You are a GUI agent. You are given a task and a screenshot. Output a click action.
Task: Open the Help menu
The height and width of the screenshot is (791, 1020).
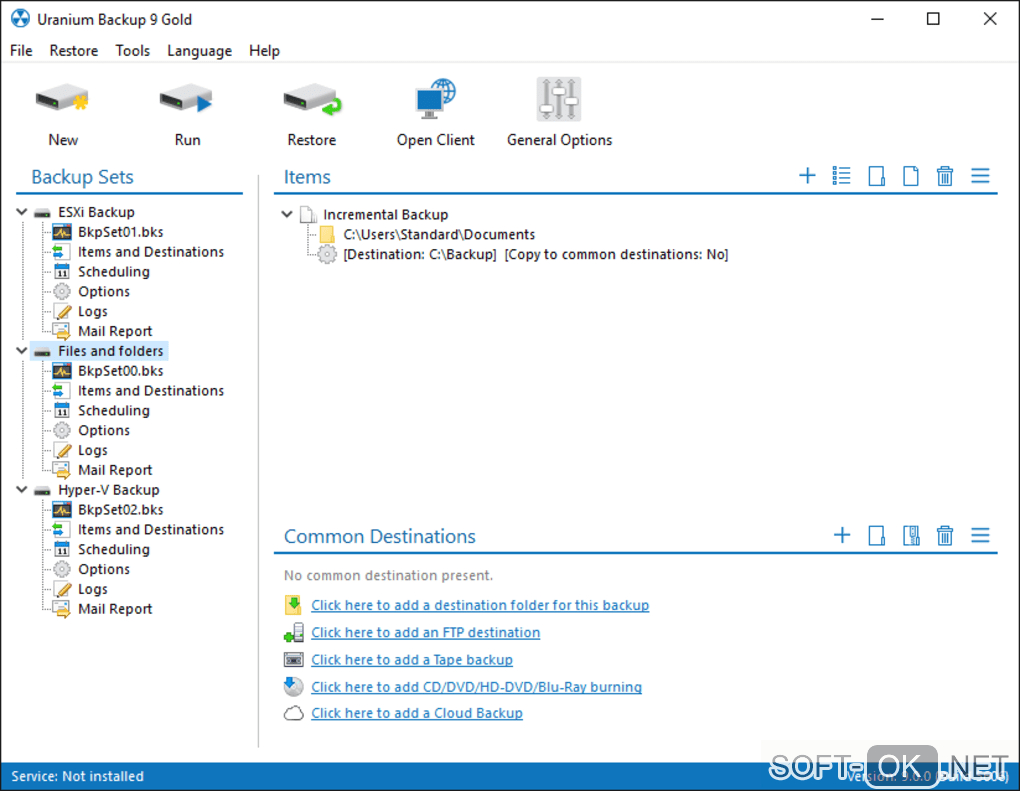pyautogui.click(x=264, y=51)
